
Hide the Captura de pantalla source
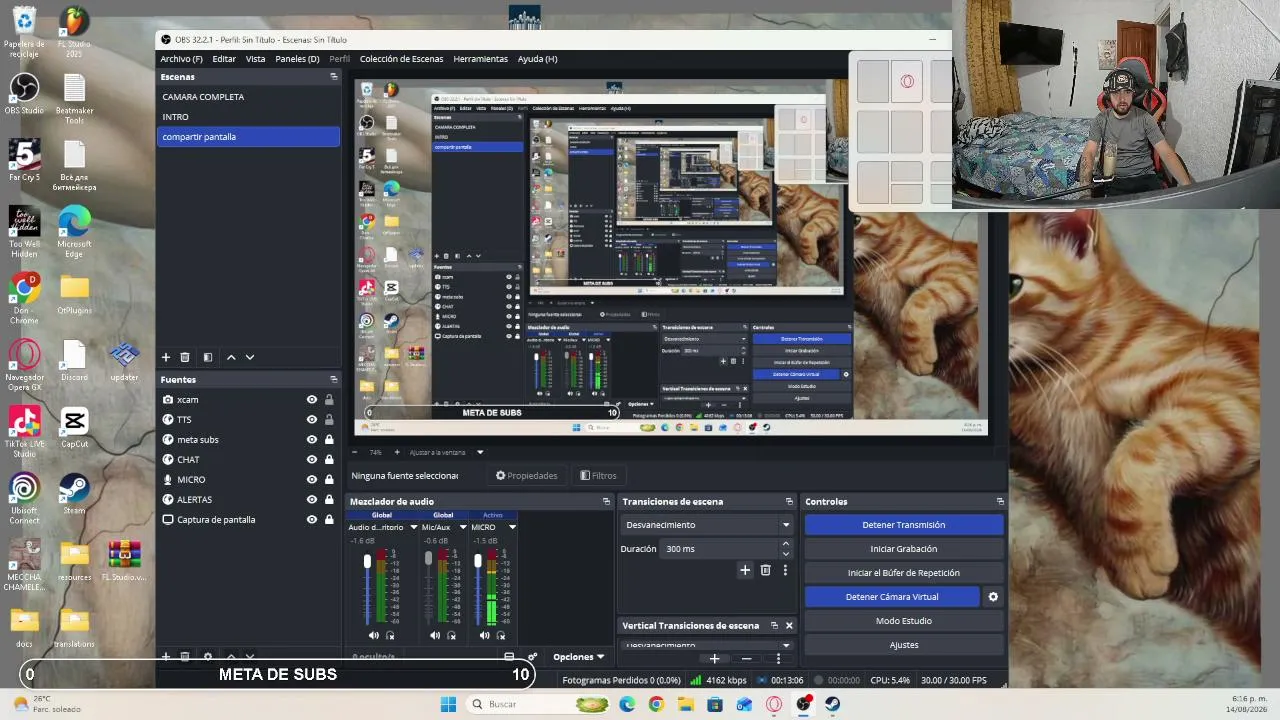[312, 519]
